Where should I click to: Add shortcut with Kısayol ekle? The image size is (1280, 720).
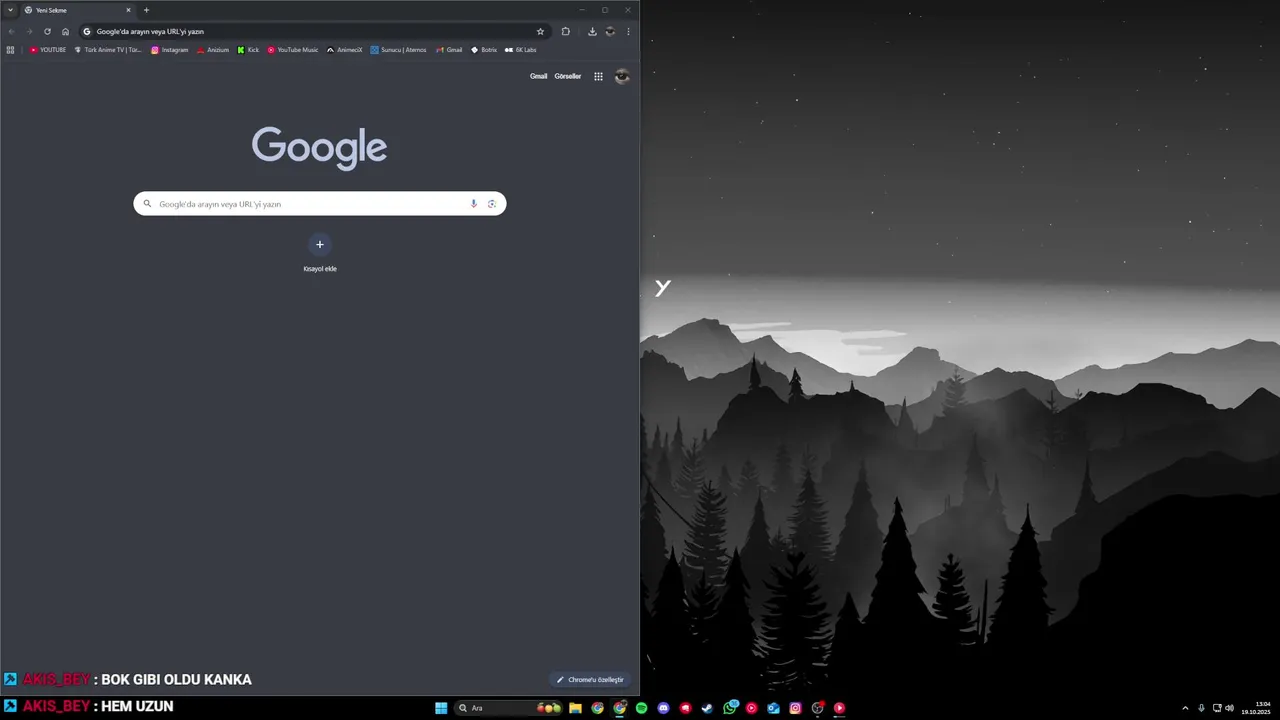click(320, 253)
